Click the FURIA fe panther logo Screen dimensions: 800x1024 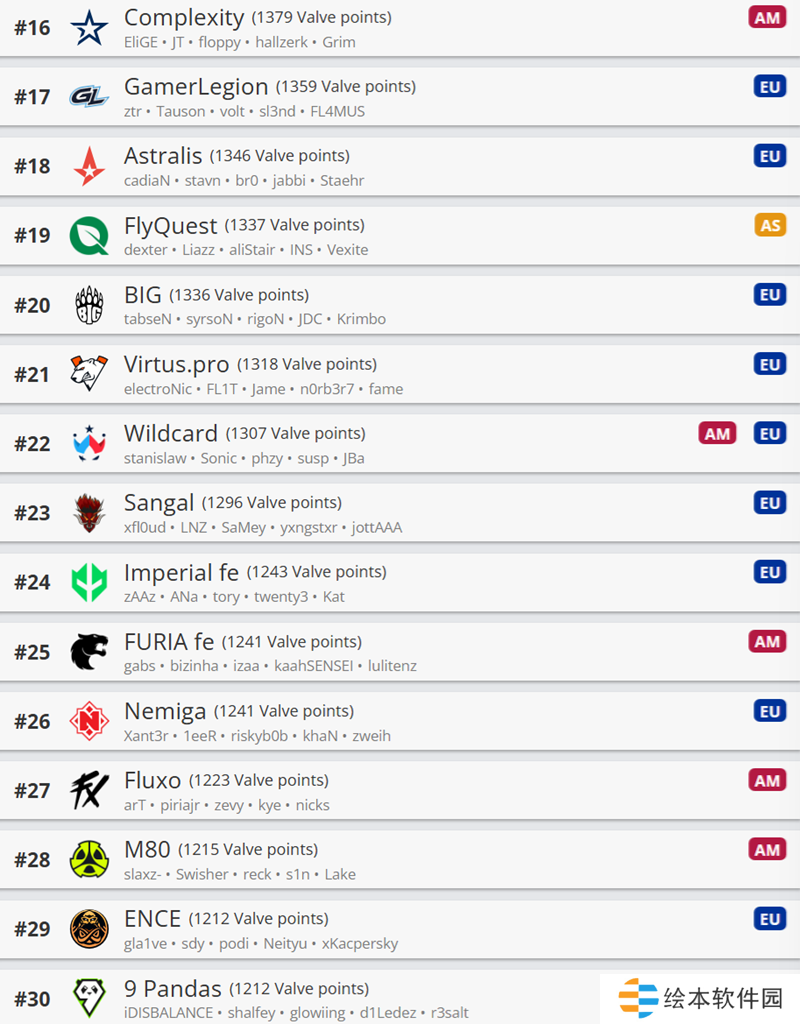(x=89, y=652)
